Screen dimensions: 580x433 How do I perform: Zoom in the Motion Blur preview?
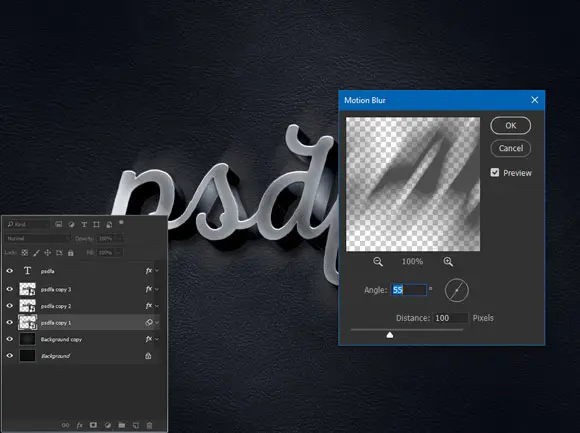tap(448, 262)
